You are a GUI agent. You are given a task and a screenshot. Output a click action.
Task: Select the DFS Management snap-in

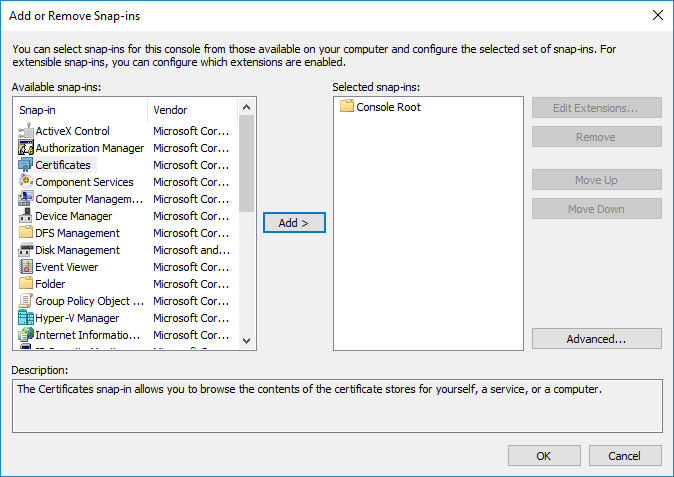click(x=77, y=233)
